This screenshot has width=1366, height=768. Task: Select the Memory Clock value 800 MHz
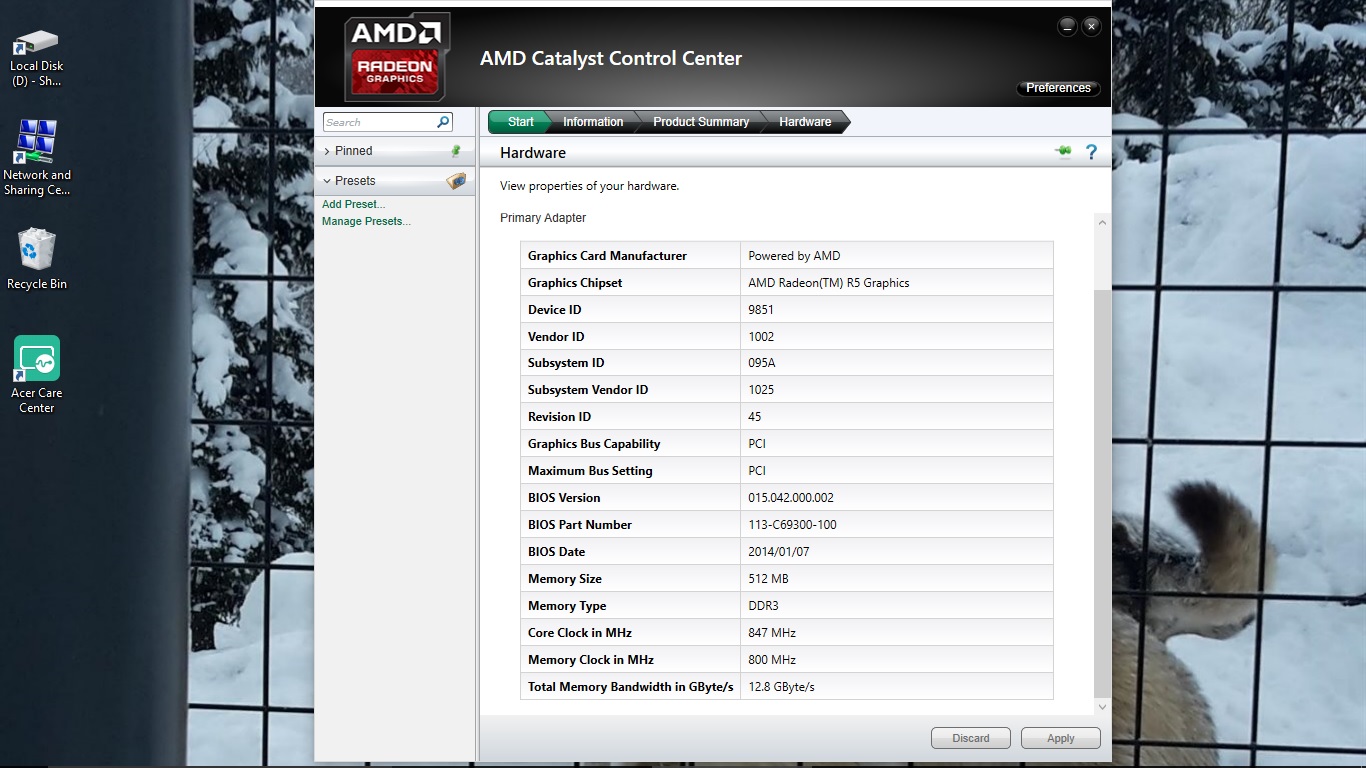click(771, 660)
